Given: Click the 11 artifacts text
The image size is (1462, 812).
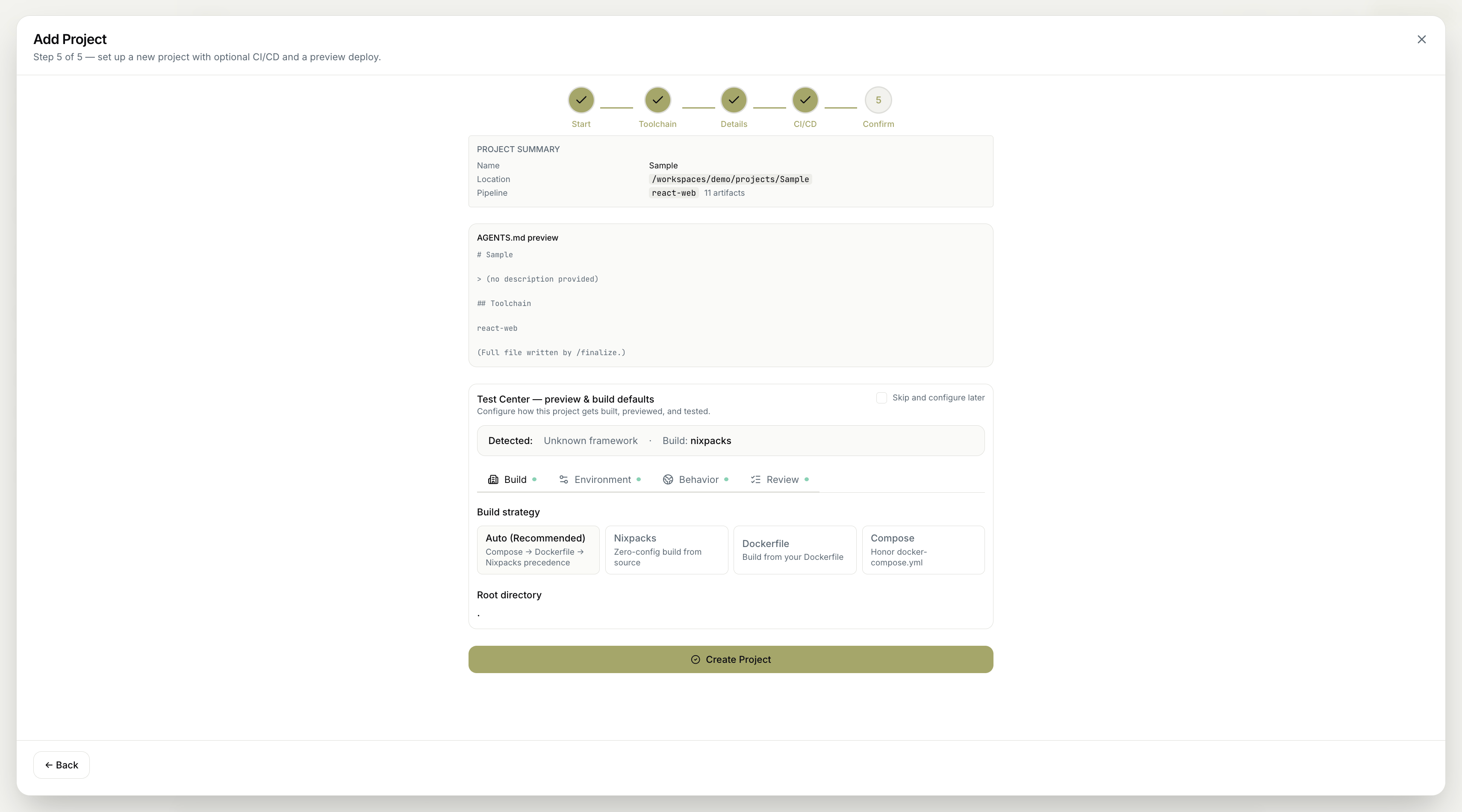Looking at the screenshot, I should pos(724,193).
